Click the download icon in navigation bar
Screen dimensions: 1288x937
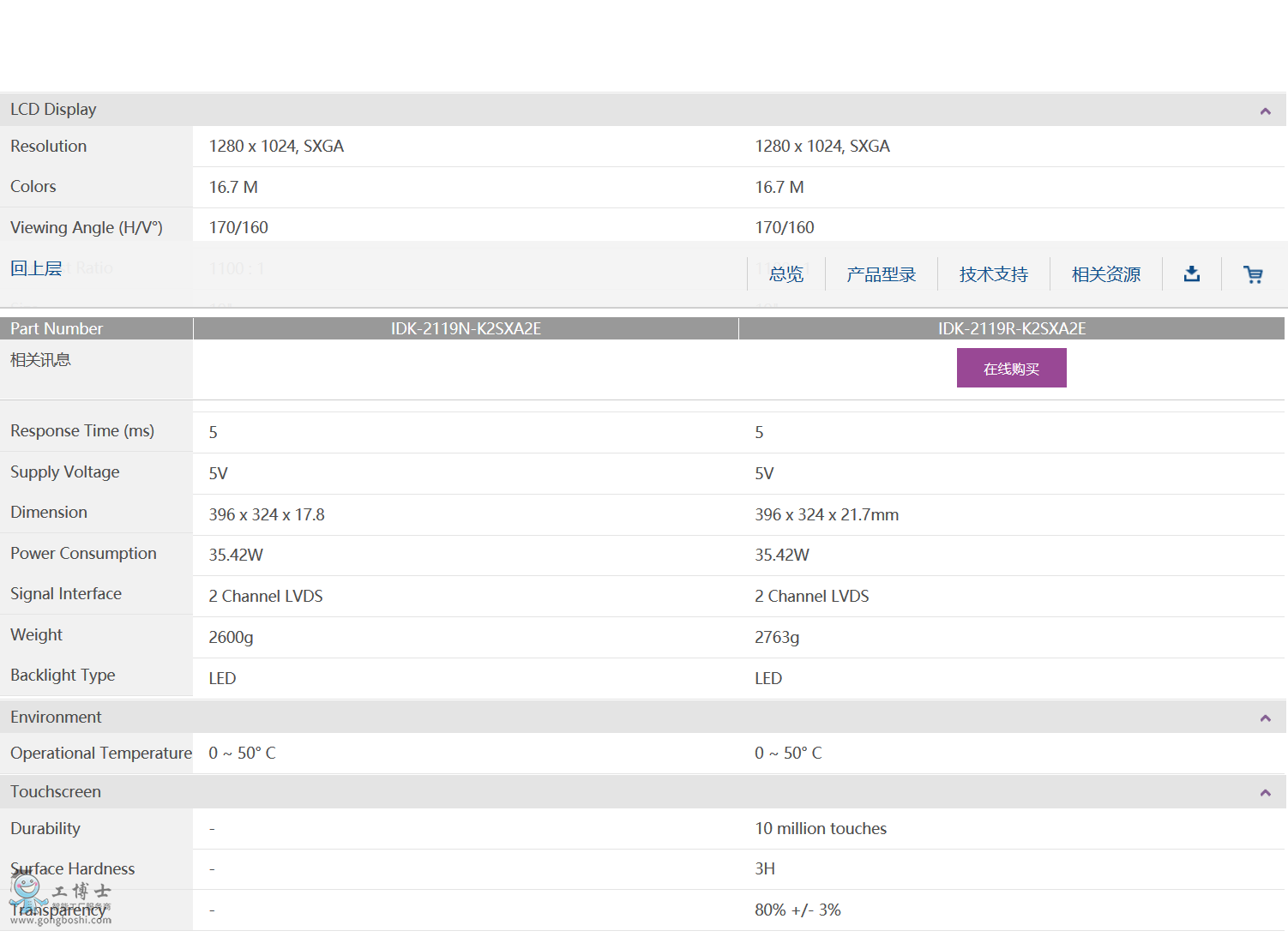click(x=1191, y=274)
